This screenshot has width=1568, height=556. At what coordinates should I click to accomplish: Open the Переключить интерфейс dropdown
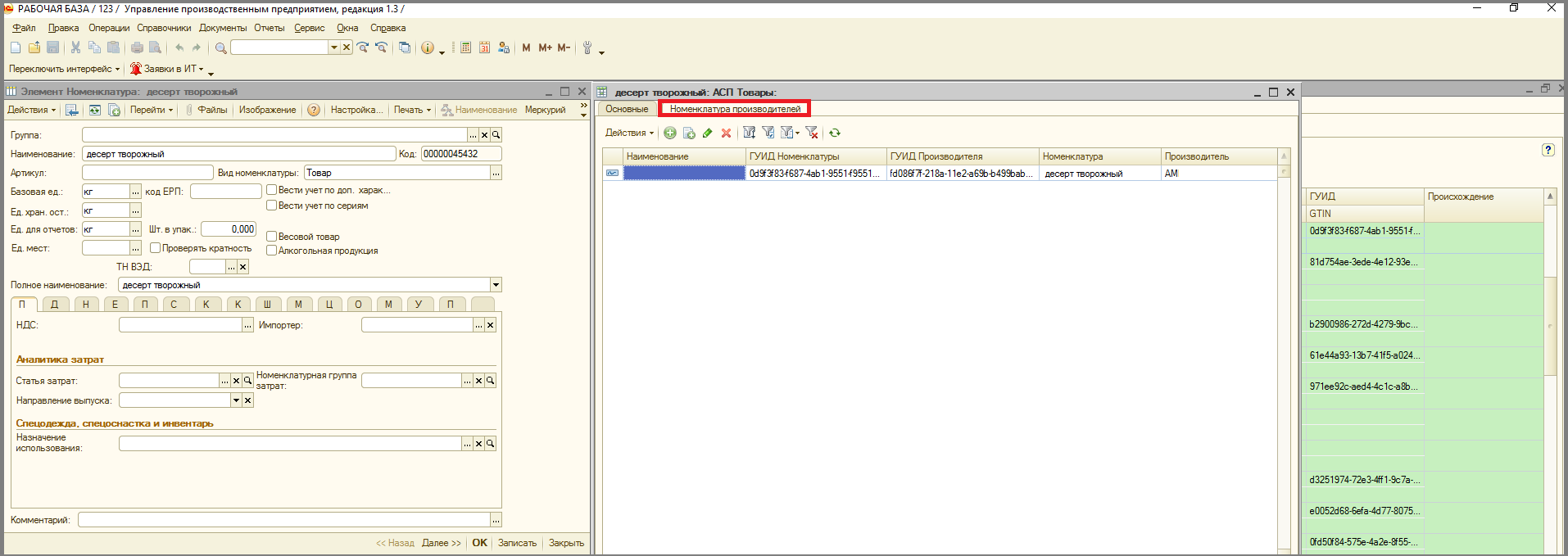64,69
